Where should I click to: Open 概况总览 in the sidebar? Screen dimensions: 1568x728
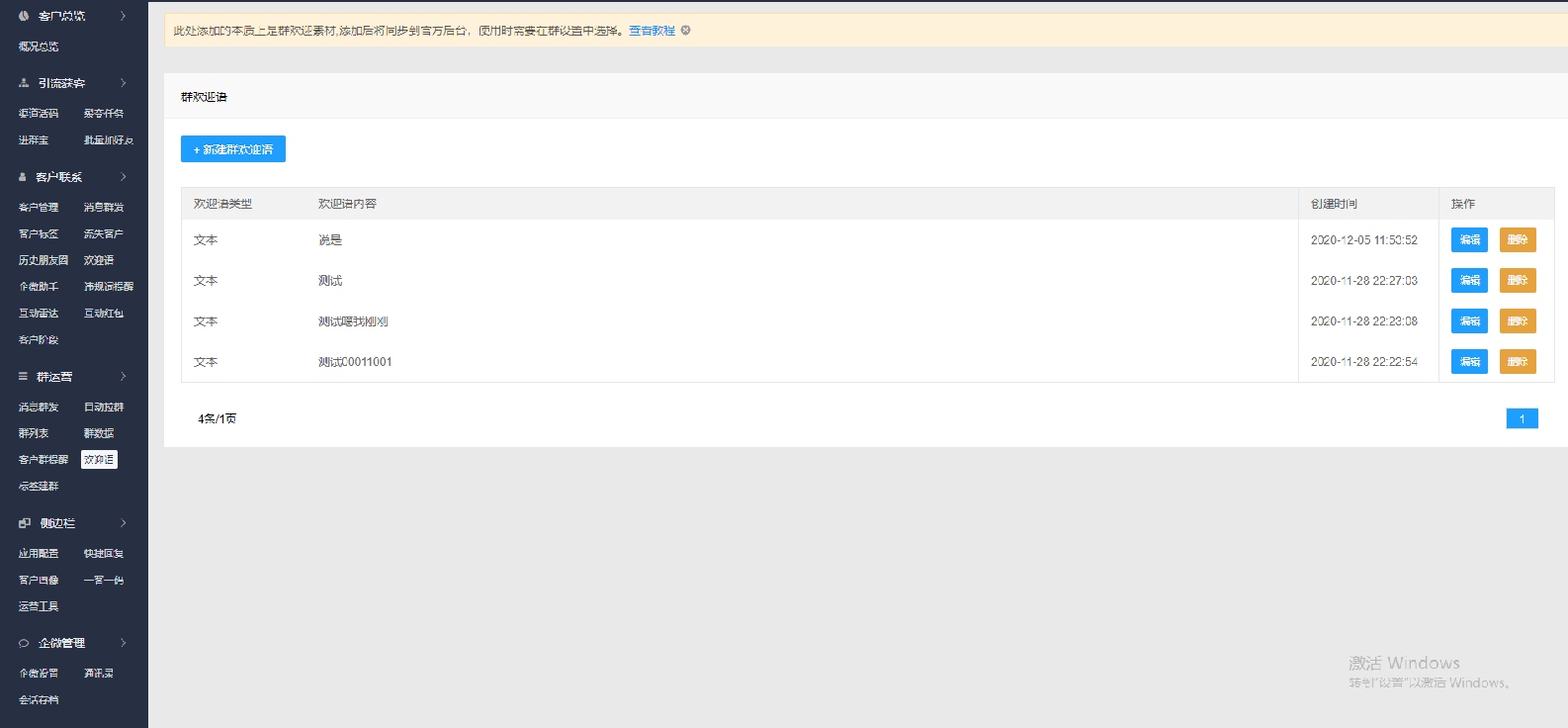(39, 46)
